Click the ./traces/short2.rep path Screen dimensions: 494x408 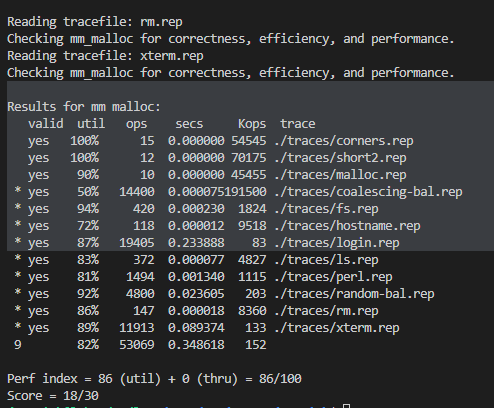pyautogui.click(x=340, y=158)
